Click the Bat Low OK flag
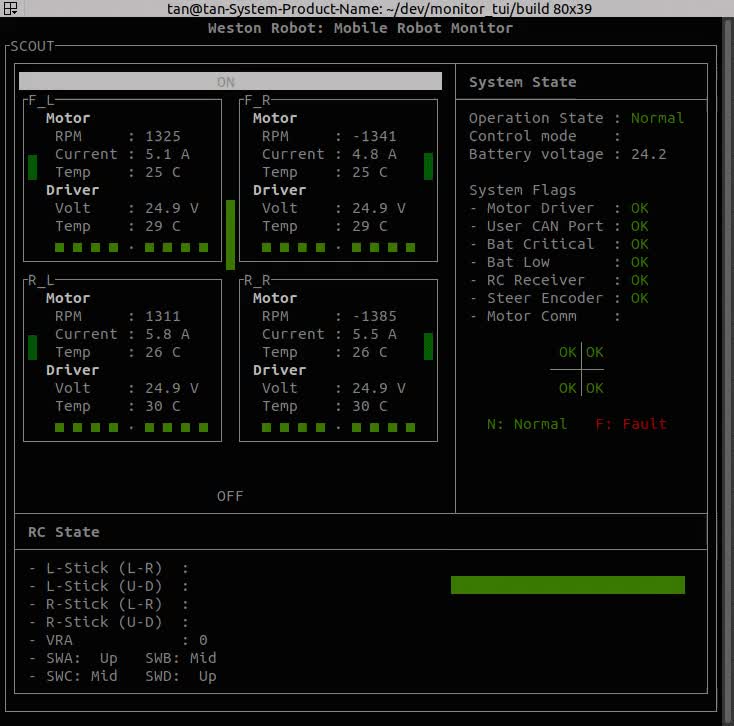This screenshot has height=726, width=734. (x=639, y=262)
